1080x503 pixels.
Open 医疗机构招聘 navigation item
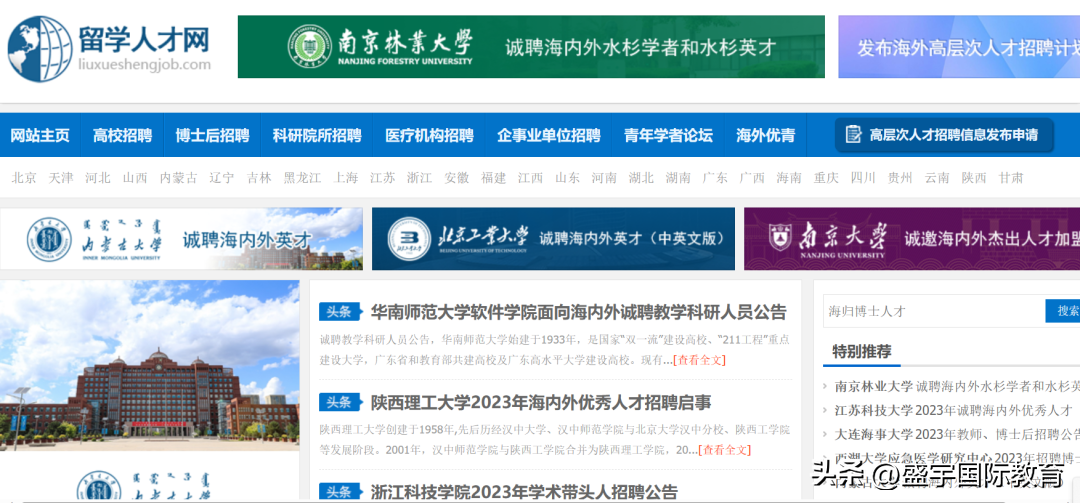point(429,135)
